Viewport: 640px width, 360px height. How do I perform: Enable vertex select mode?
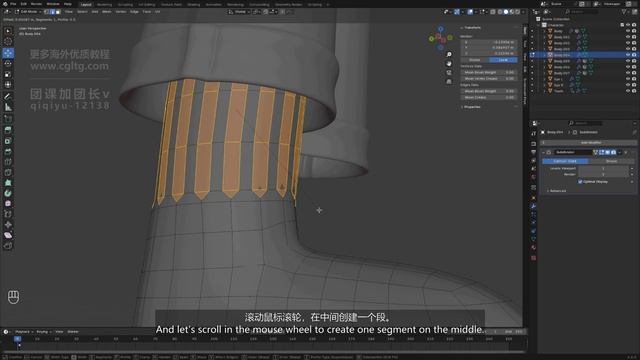coord(47,12)
